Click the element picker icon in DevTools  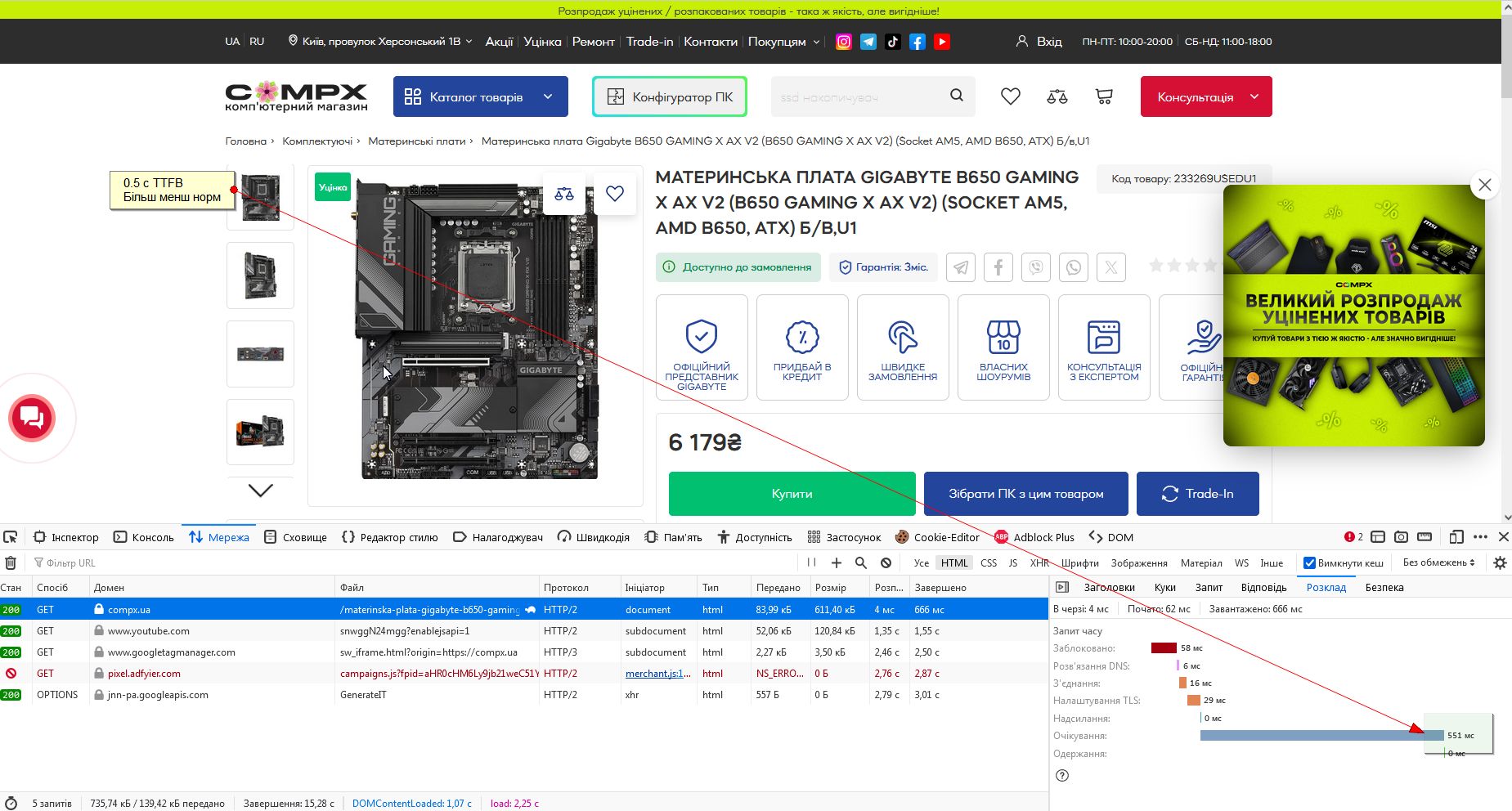(11, 537)
